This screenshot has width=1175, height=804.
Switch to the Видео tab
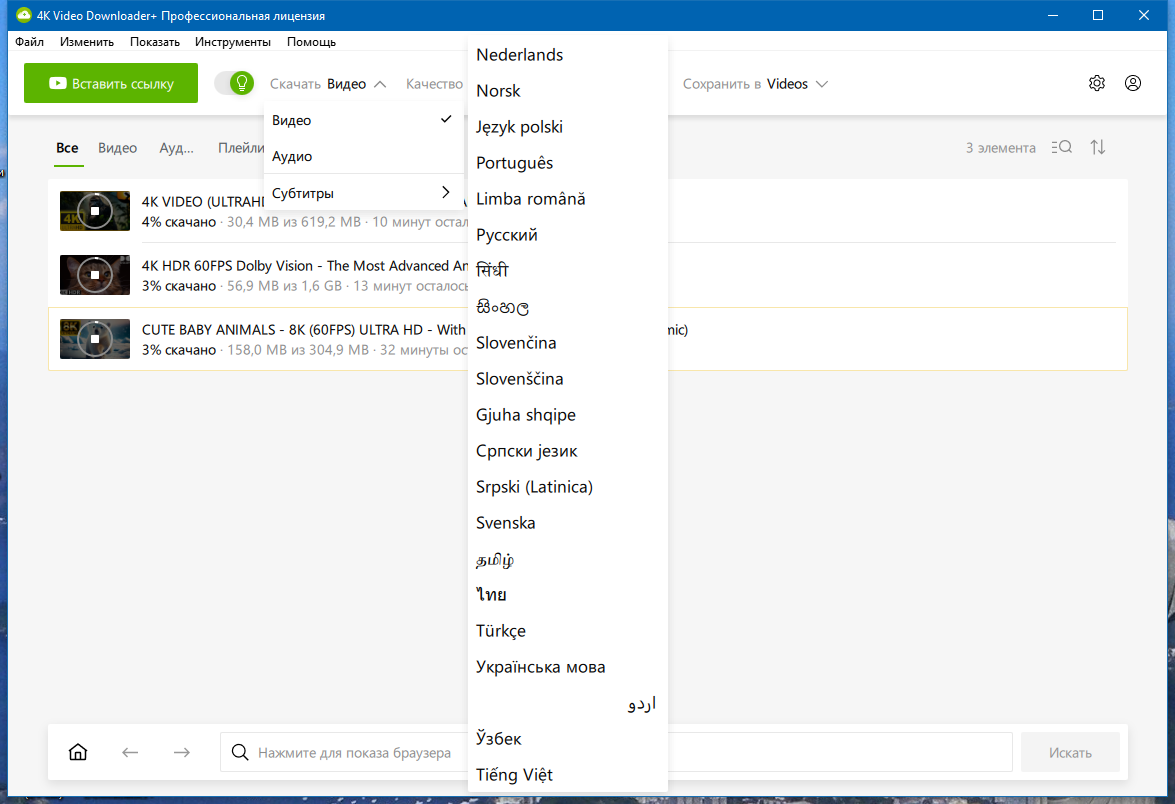pyautogui.click(x=118, y=148)
